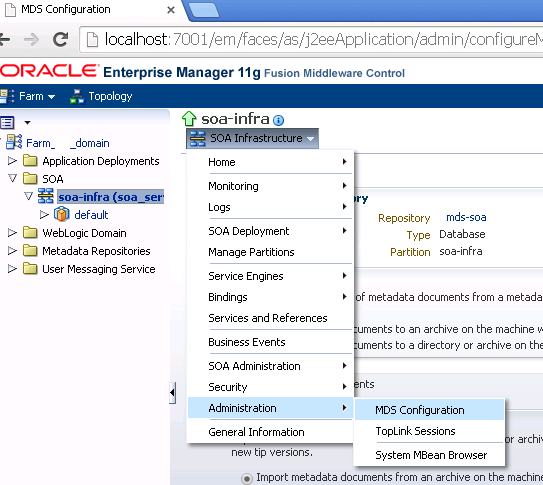
Task: Click the soa-infra SOA icon in tree
Action: pos(46,196)
